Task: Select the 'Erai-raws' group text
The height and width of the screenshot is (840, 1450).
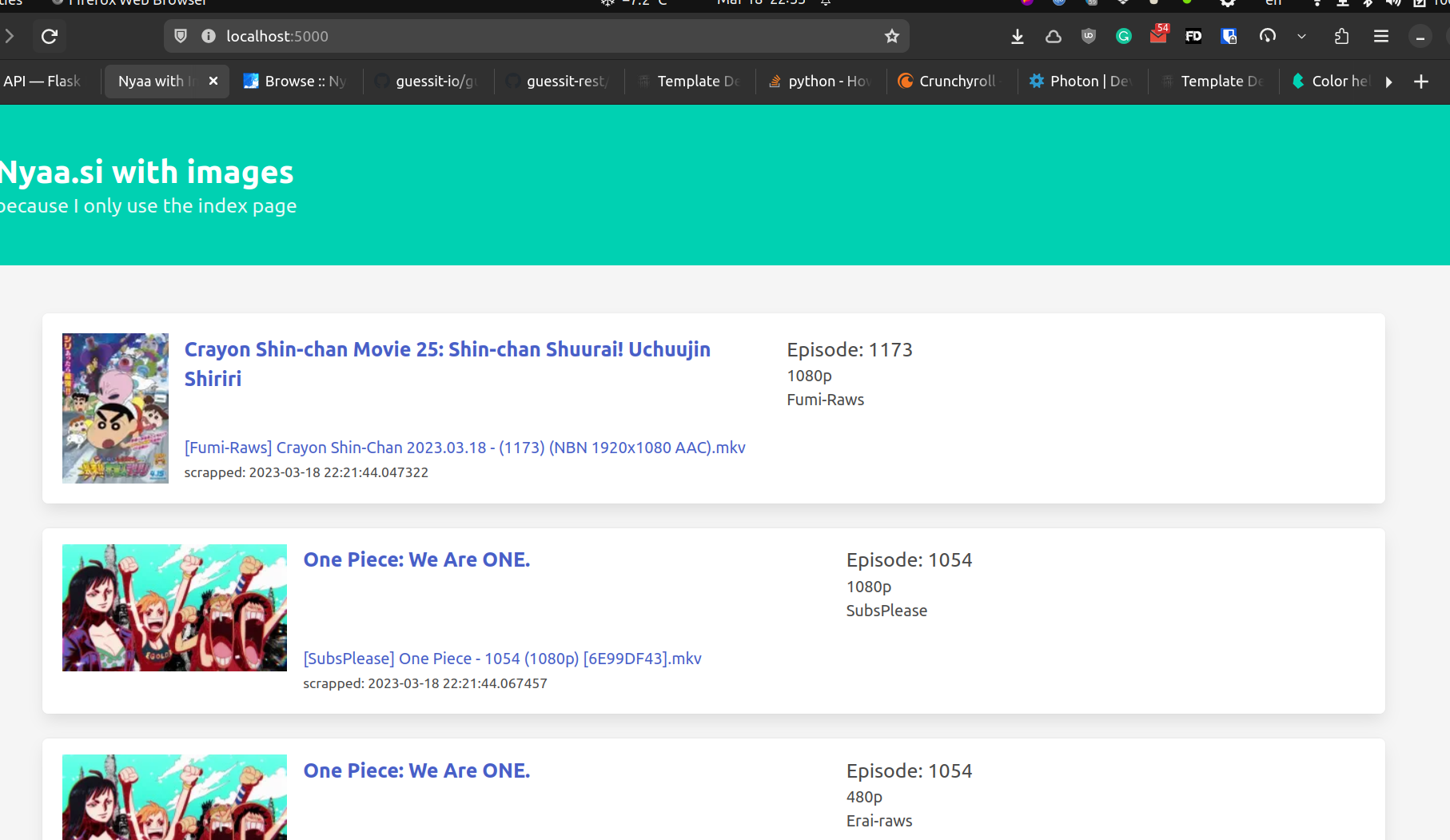Action: click(x=879, y=821)
